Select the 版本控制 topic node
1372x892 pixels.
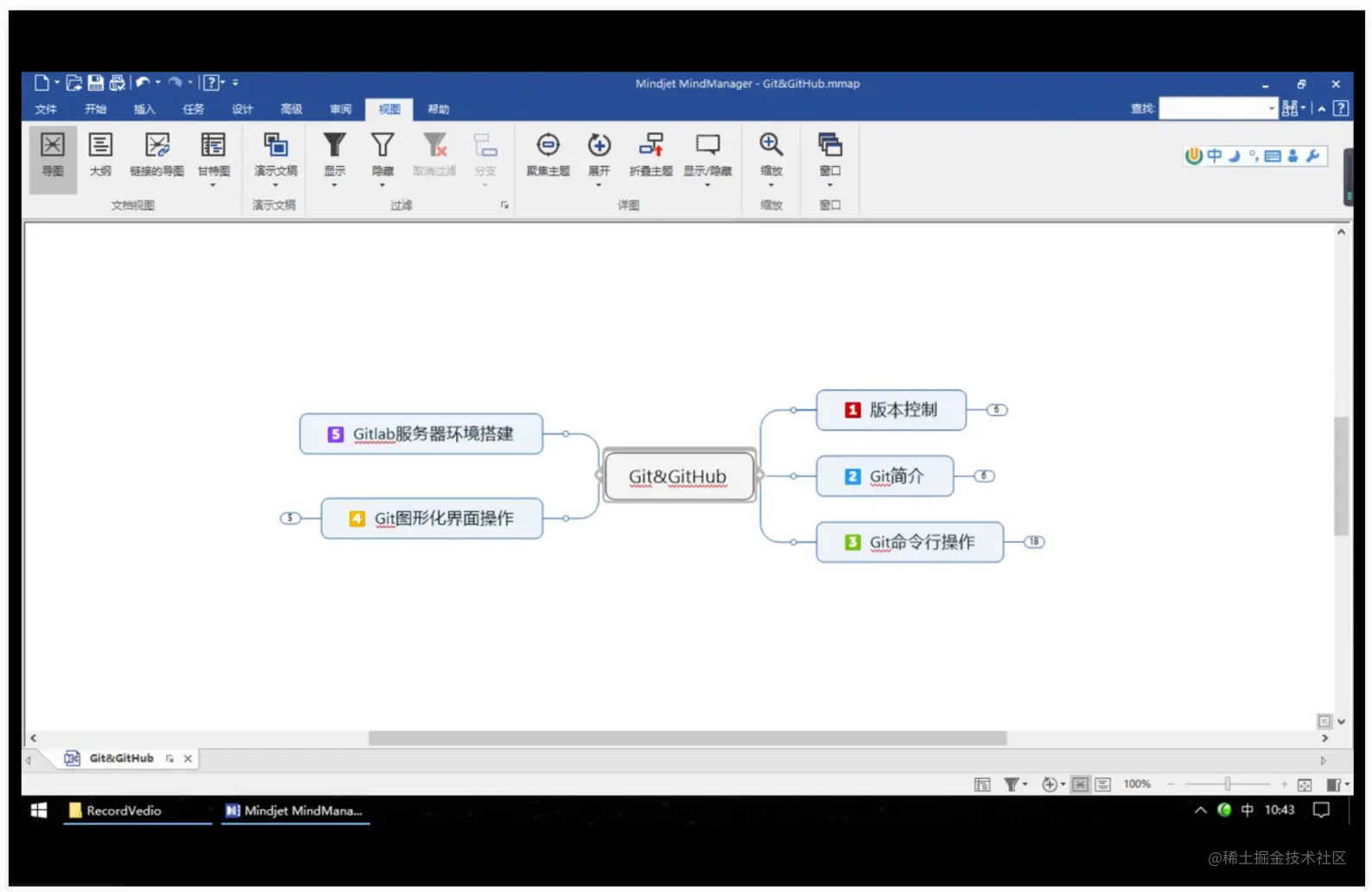click(x=891, y=410)
